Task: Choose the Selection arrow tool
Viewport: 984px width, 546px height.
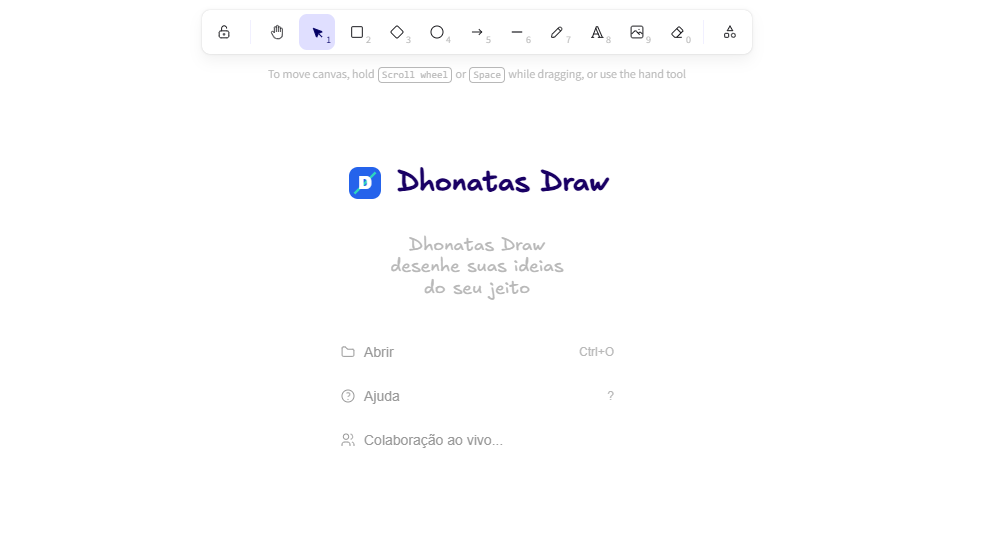Action: (317, 32)
